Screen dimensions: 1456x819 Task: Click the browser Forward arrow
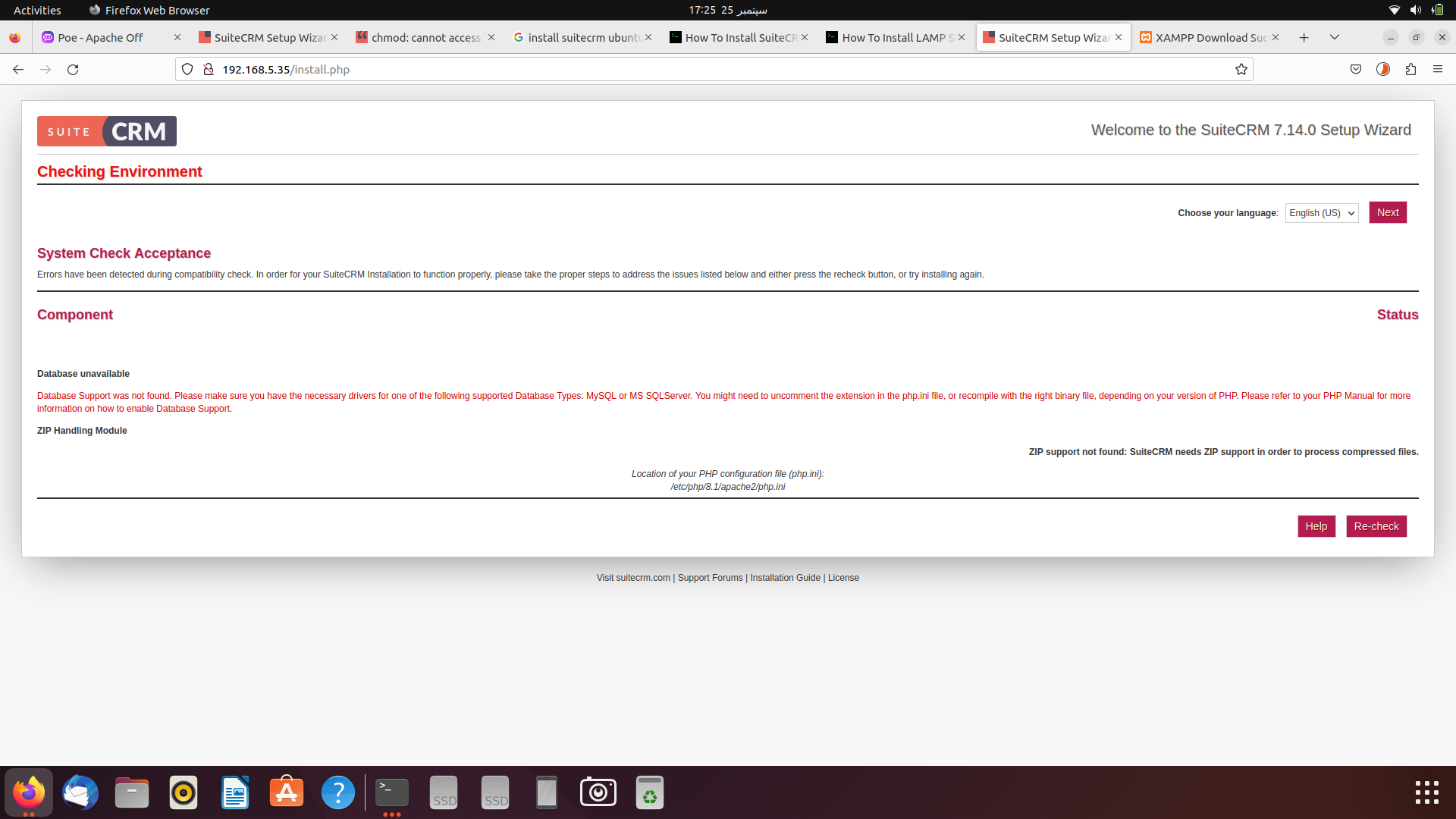point(45,69)
